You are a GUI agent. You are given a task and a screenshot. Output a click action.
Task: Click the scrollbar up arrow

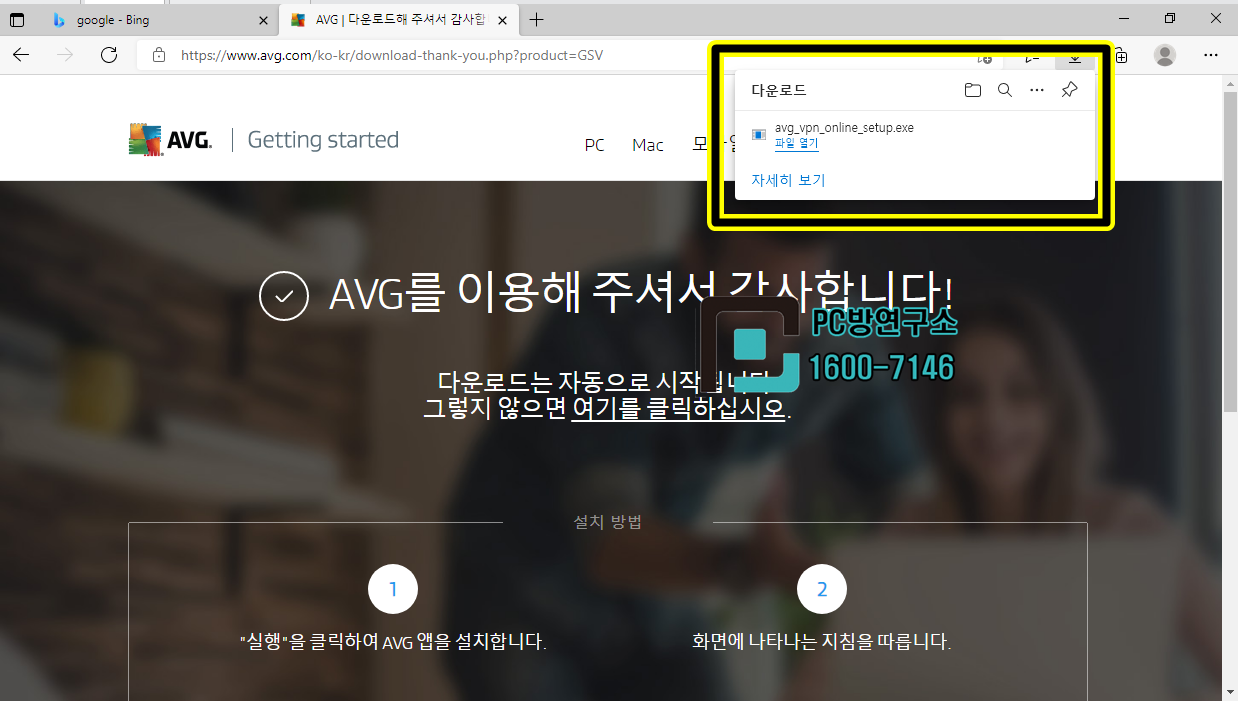click(1229, 82)
